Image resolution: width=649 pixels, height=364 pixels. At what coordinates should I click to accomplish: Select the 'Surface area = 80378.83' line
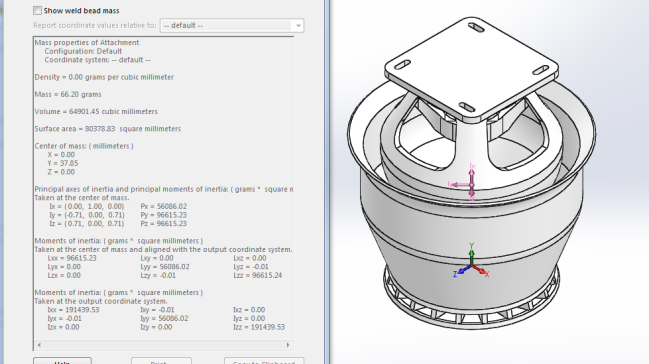[108, 129]
